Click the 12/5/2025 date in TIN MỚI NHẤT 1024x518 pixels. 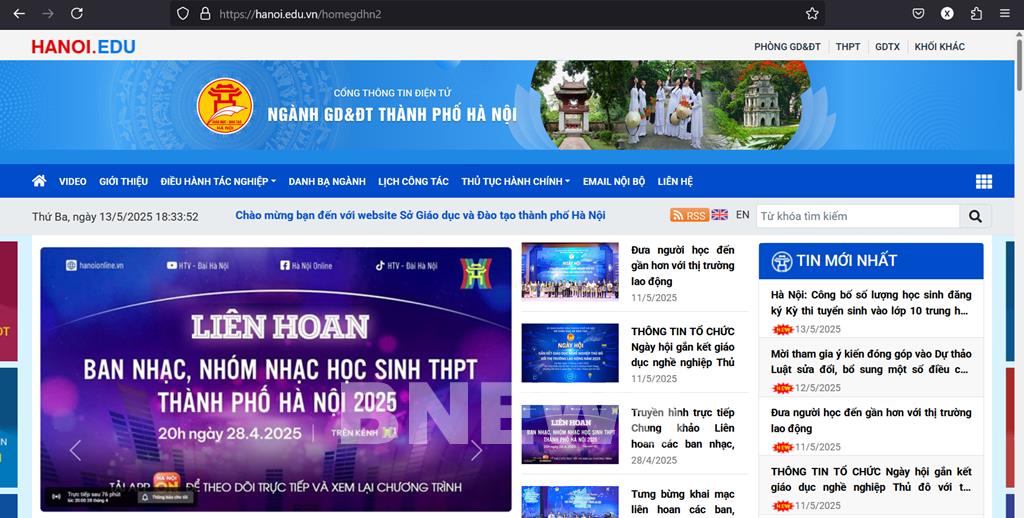(x=817, y=388)
